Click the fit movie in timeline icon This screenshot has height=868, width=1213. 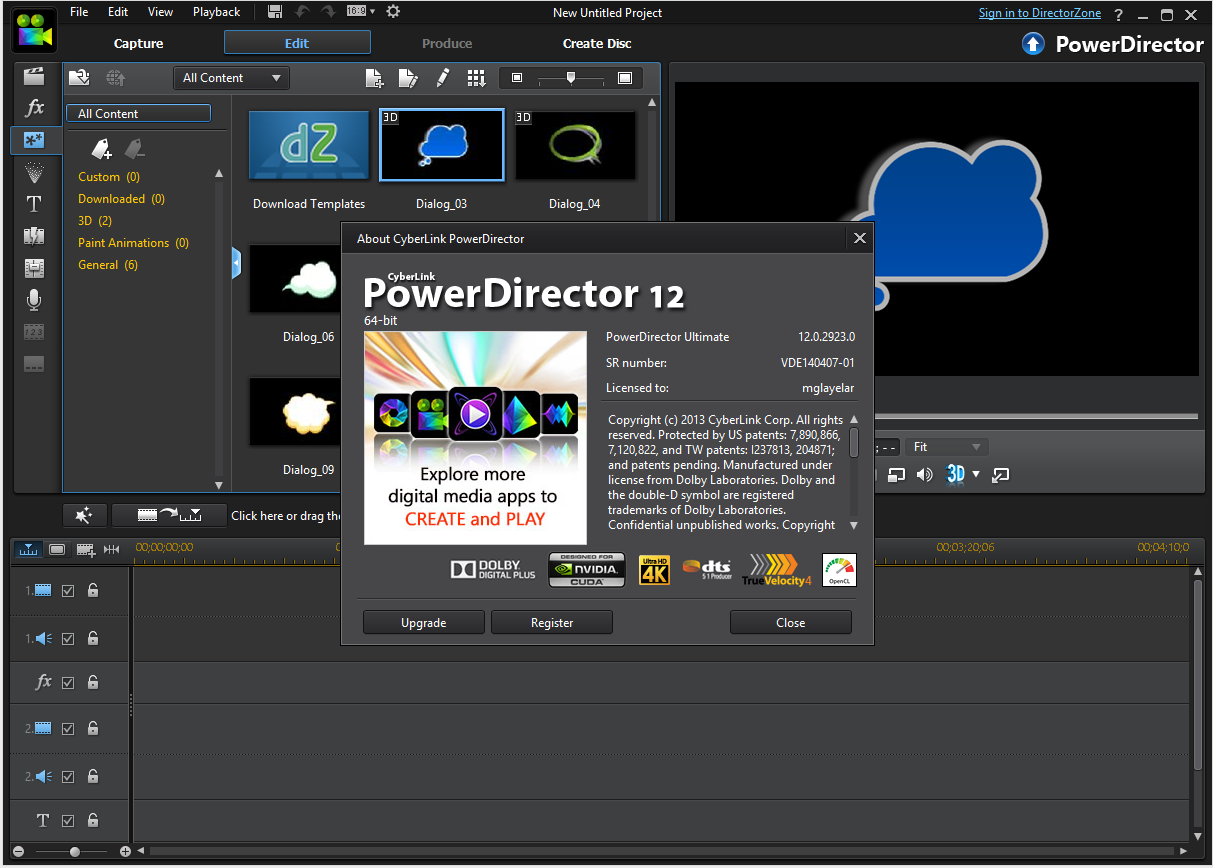tap(112, 549)
